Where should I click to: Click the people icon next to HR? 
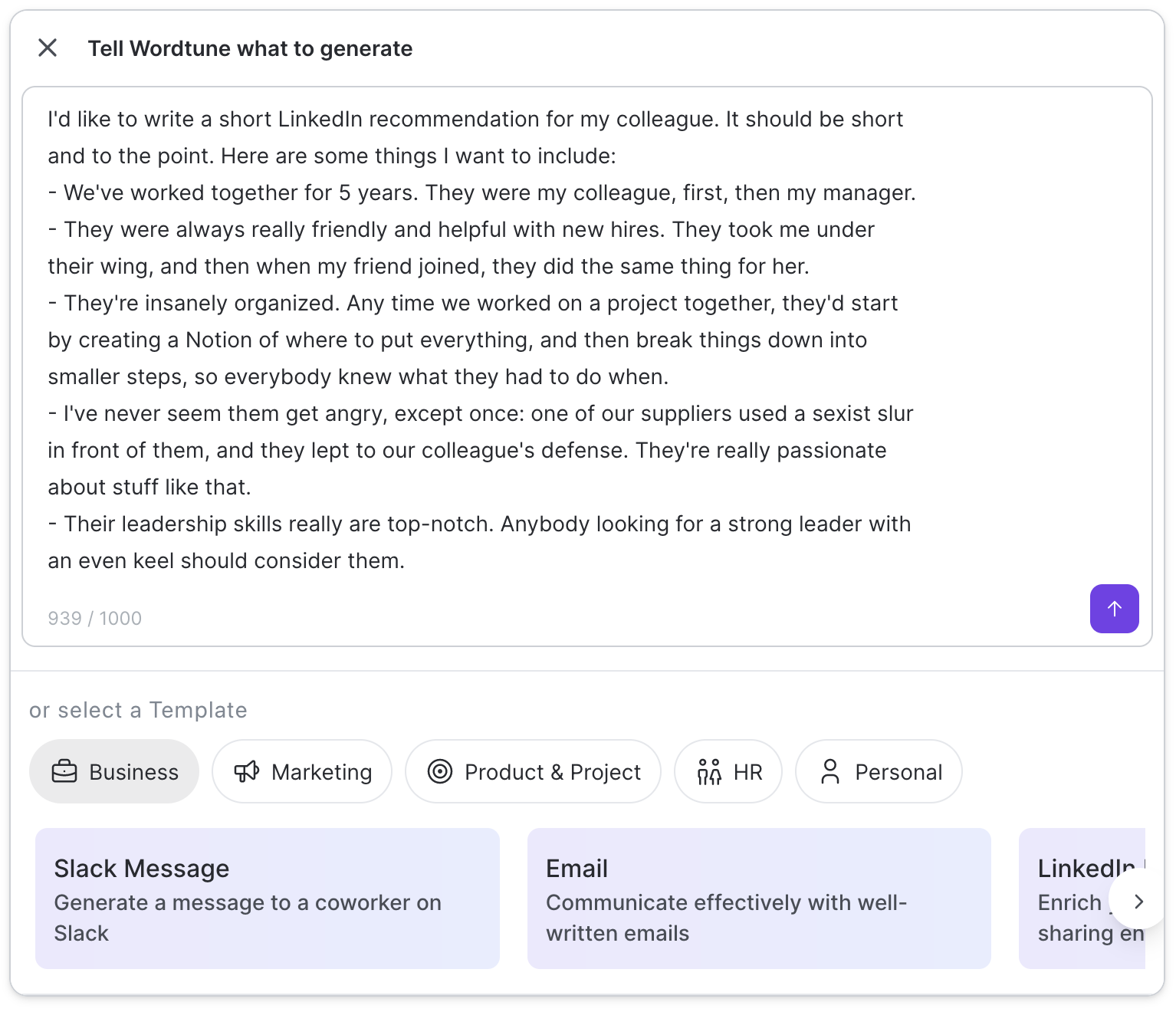[x=709, y=771]
